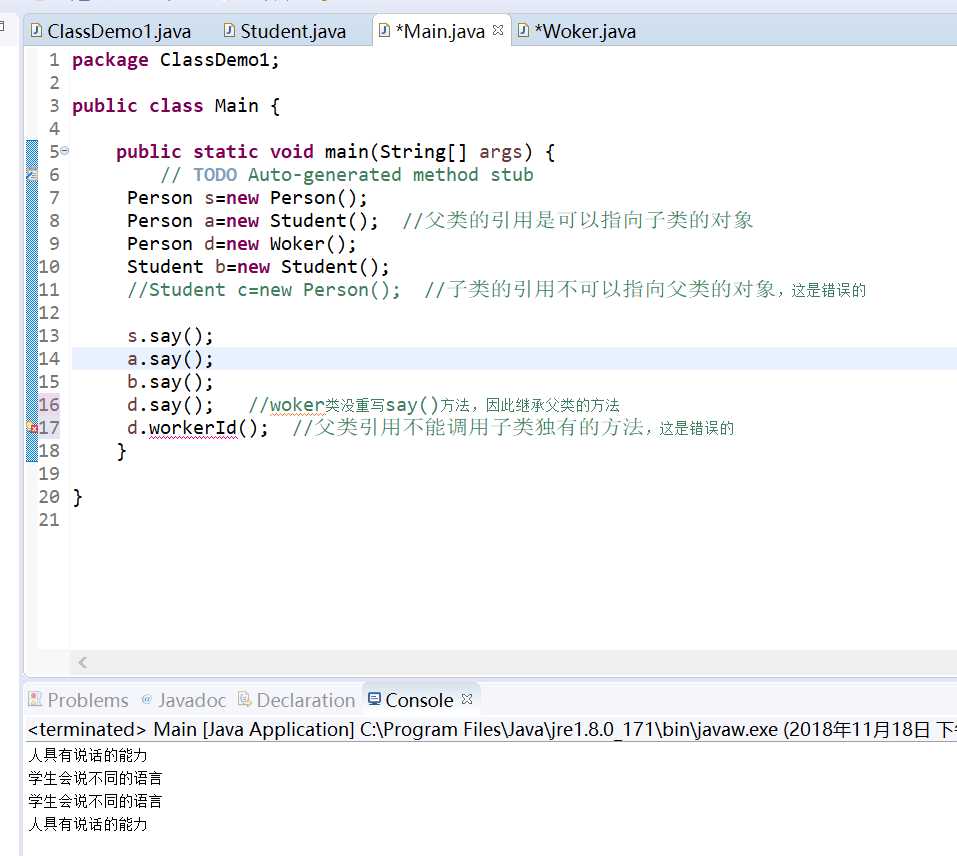Click the second console line '学生会说不同的语言'
957x856 pixels.
[x=95, y=779]
